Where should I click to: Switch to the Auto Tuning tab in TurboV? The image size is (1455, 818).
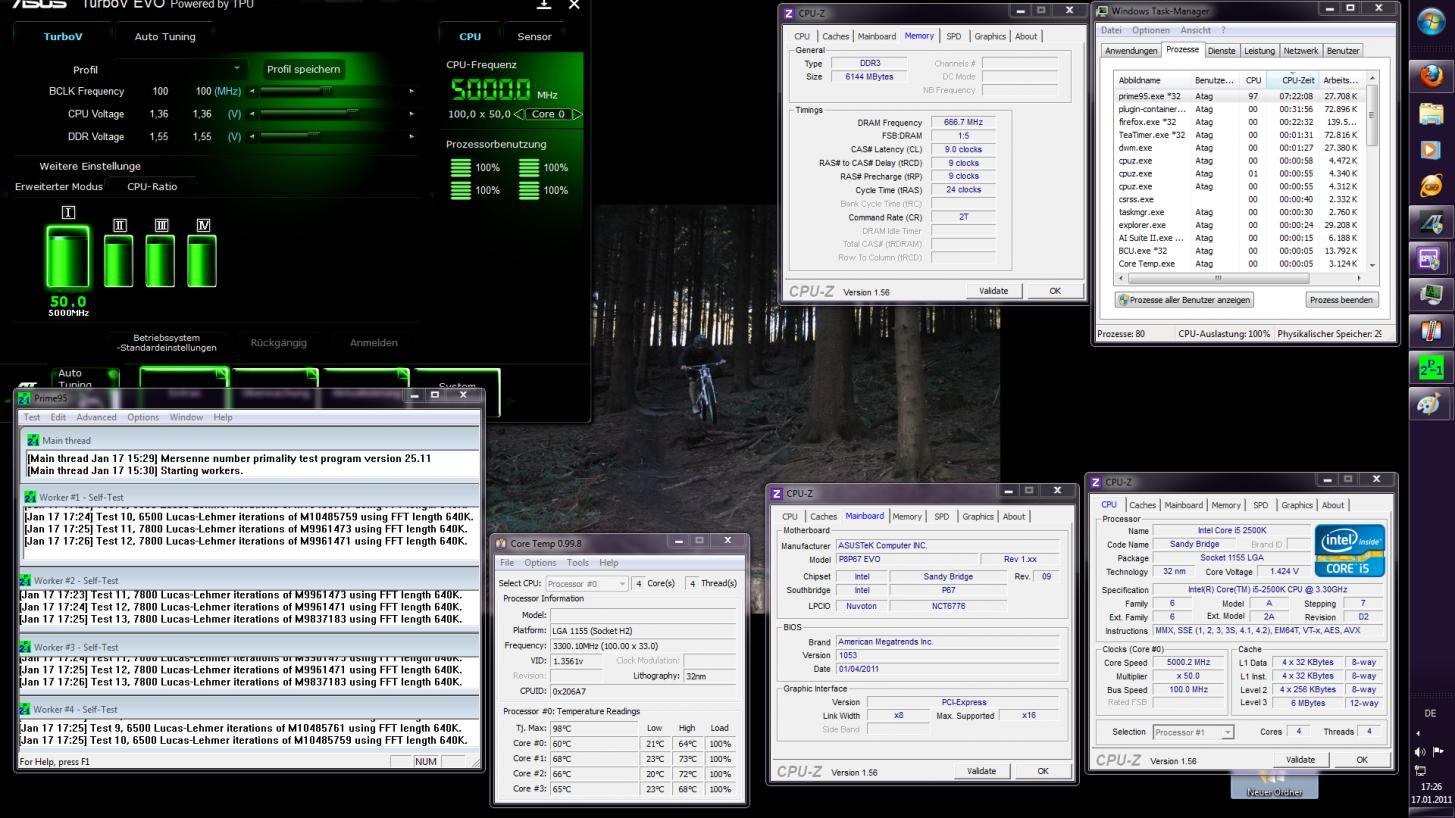165,37
